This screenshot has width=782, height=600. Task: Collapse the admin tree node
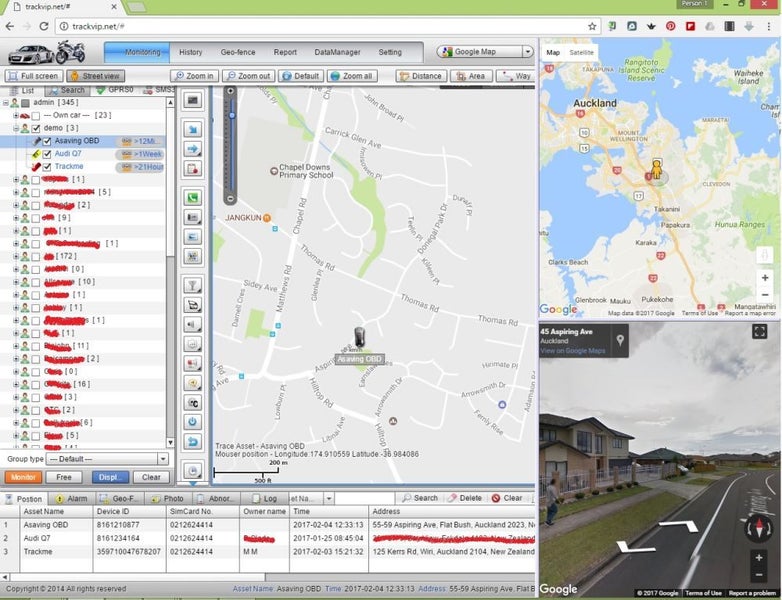click(8, 102)
